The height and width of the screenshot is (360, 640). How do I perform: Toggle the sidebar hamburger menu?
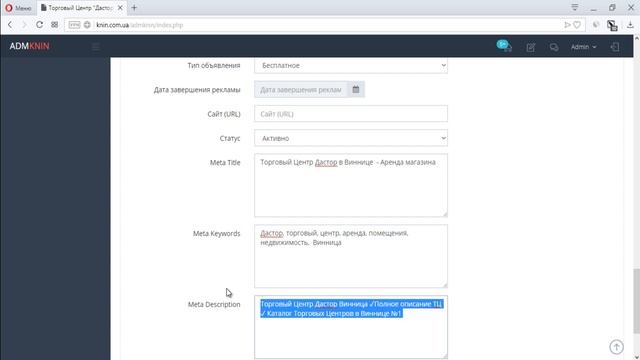point(96,47)
